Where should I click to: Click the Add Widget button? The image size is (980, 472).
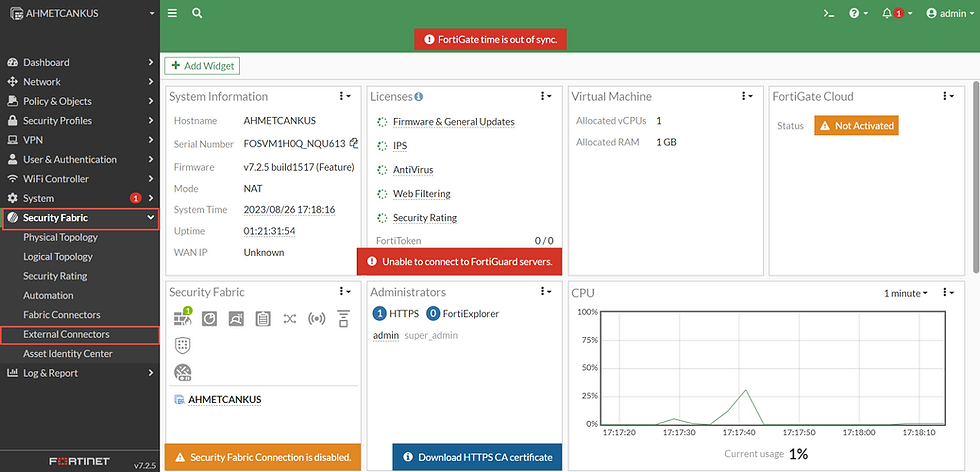coord(202,66)
